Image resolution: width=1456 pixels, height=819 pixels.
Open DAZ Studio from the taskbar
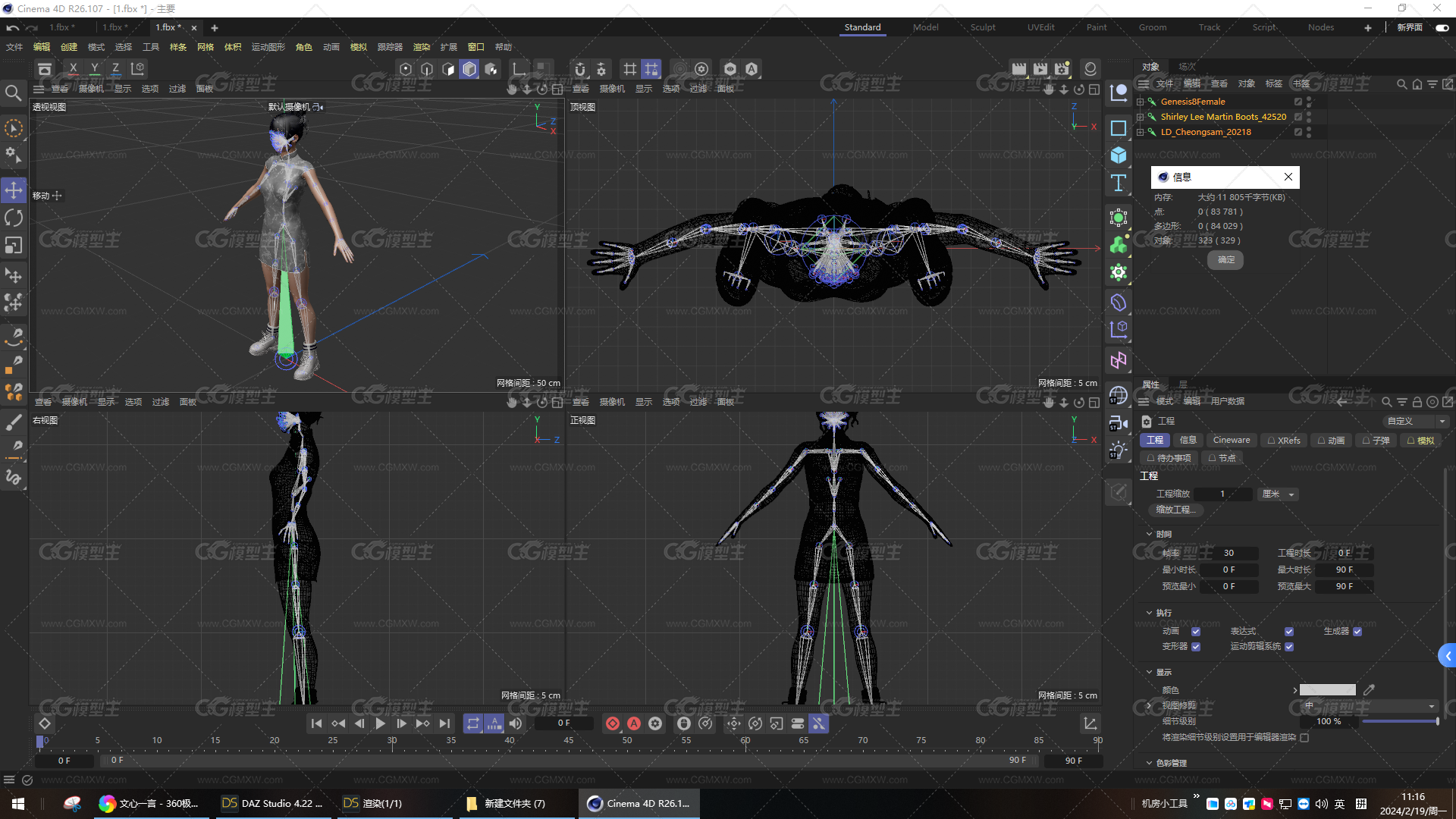pos(272,804)
